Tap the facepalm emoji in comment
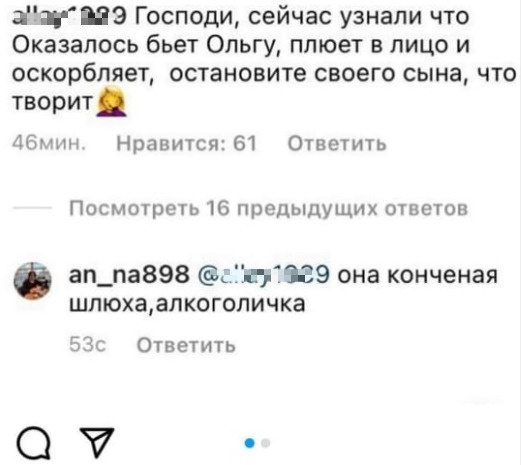 point(111,101)
